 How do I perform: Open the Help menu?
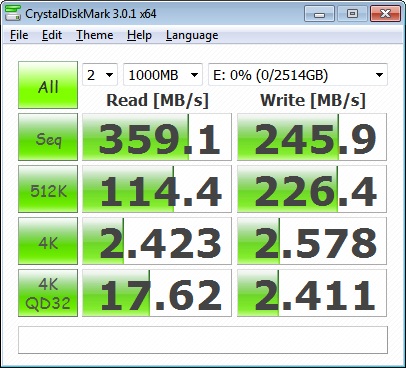[x=139, y=35]
